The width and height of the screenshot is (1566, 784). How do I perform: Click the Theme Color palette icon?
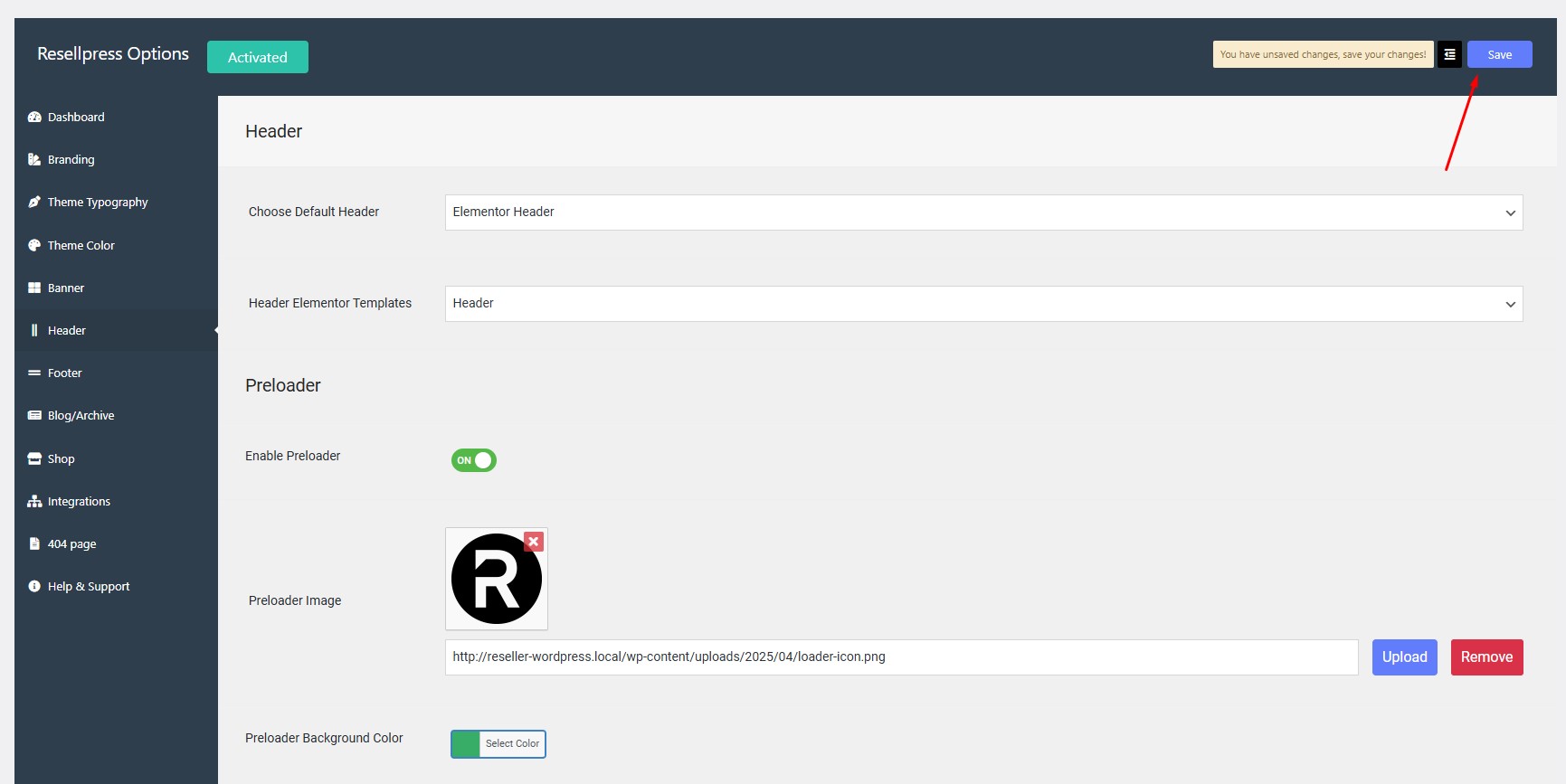34,245
